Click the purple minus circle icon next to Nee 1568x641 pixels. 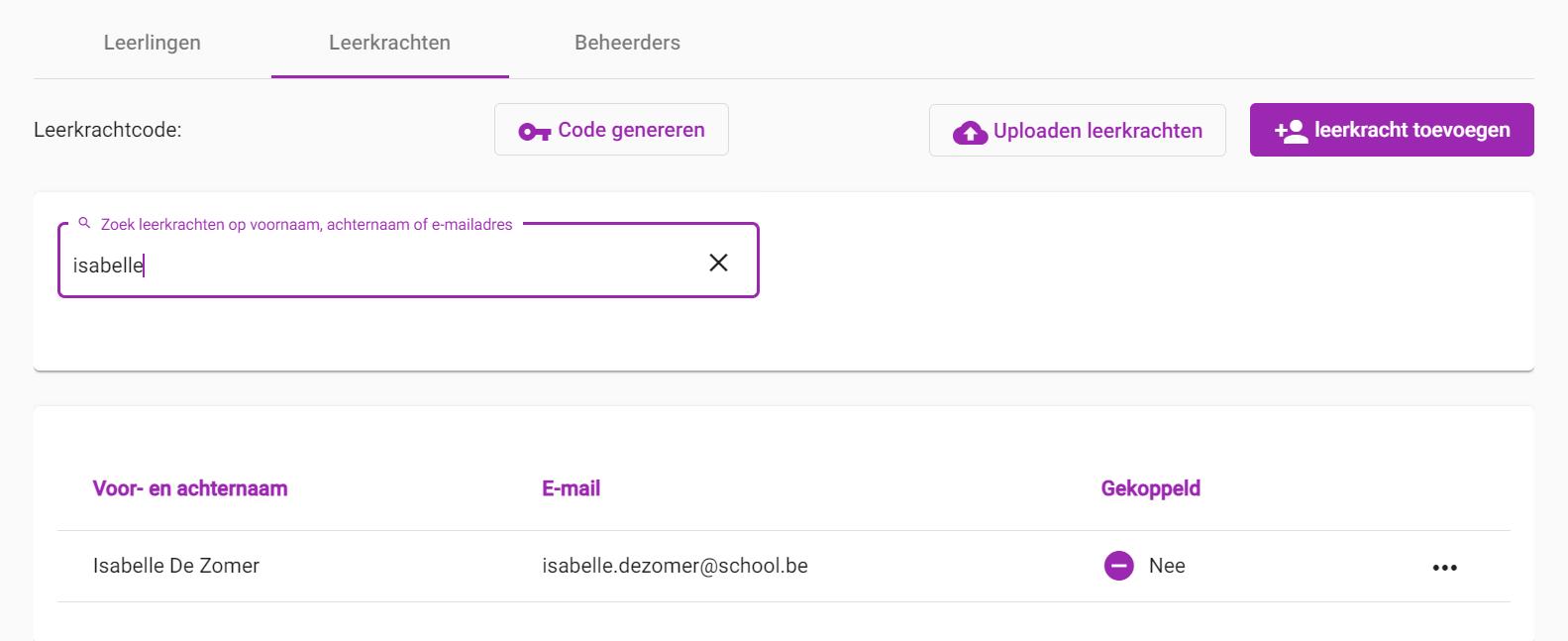click(x=1119, y=566)
